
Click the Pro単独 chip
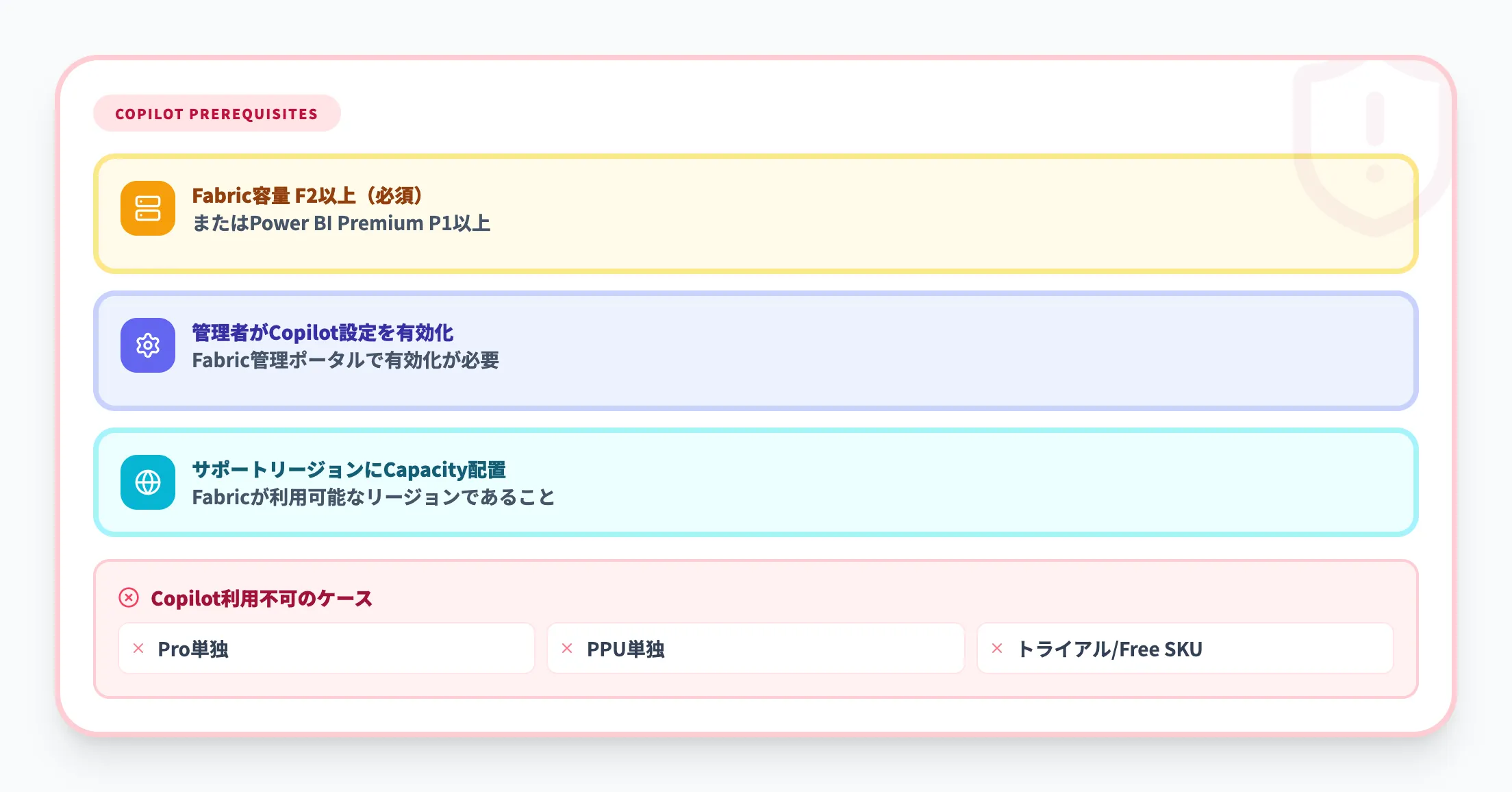click(327, 648)
